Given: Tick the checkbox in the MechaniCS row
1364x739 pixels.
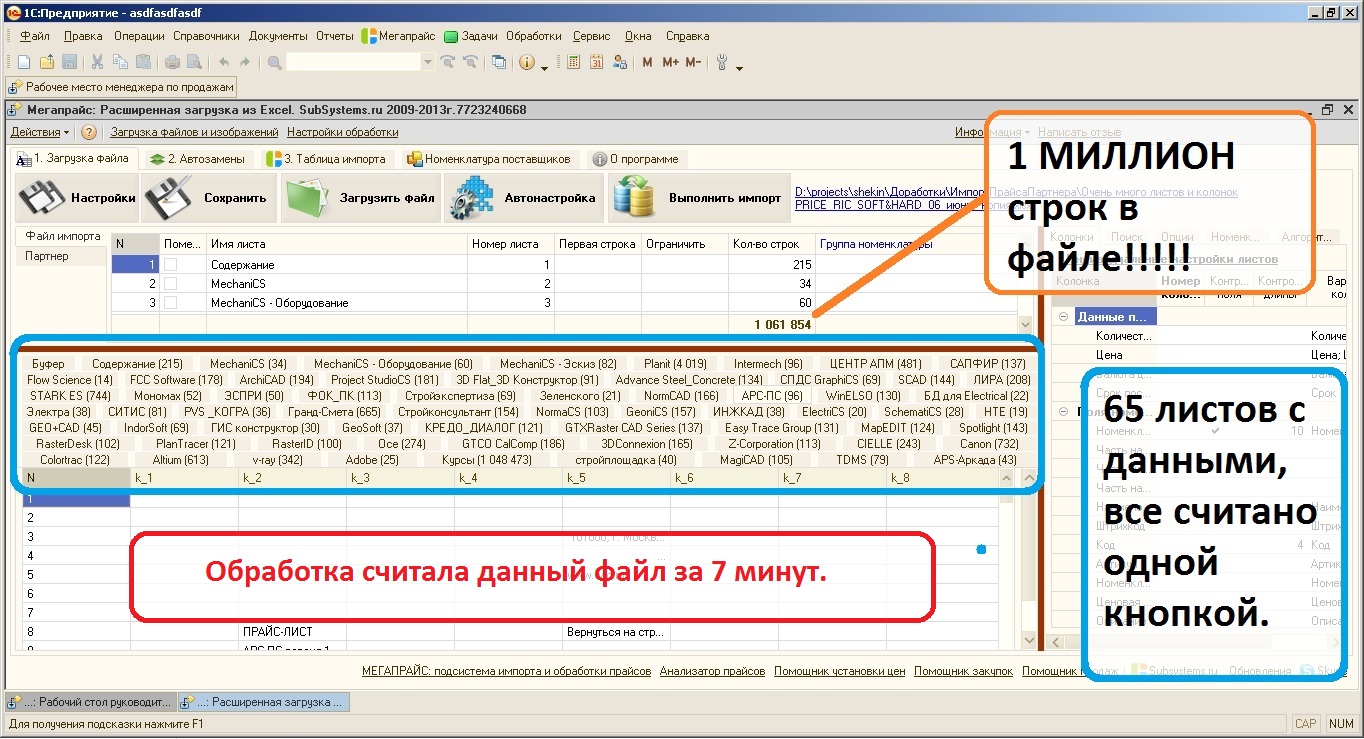Looking at the screenshot, I should point(171,284).
